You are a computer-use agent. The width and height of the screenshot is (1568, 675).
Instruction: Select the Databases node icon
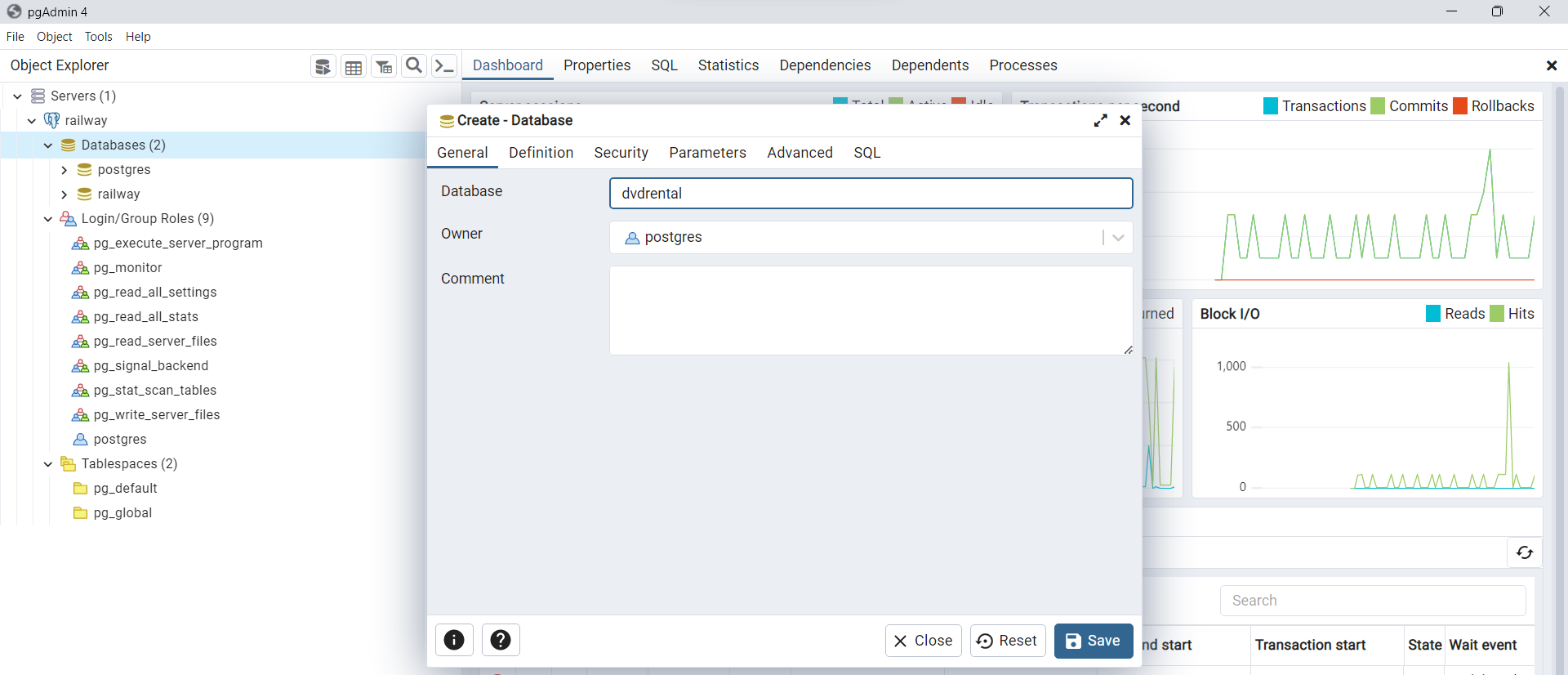click(x=69, y=145)
